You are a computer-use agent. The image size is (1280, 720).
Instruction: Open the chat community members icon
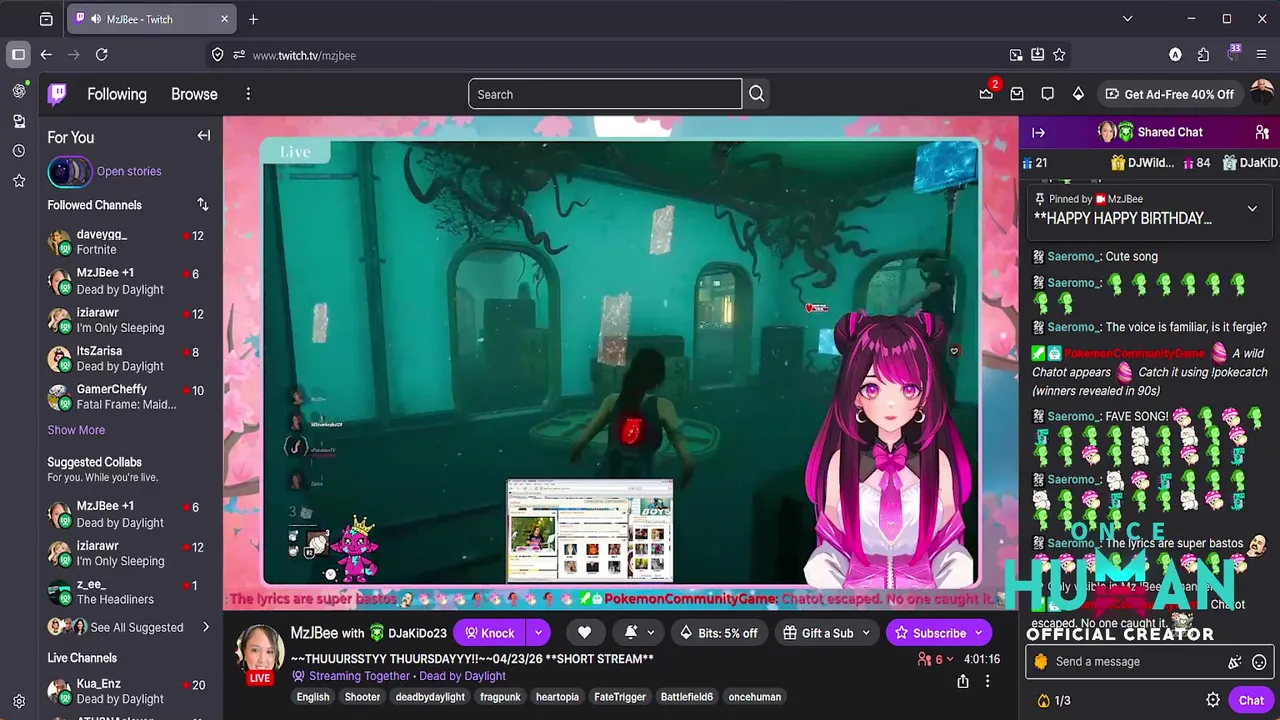point(1262,132)
